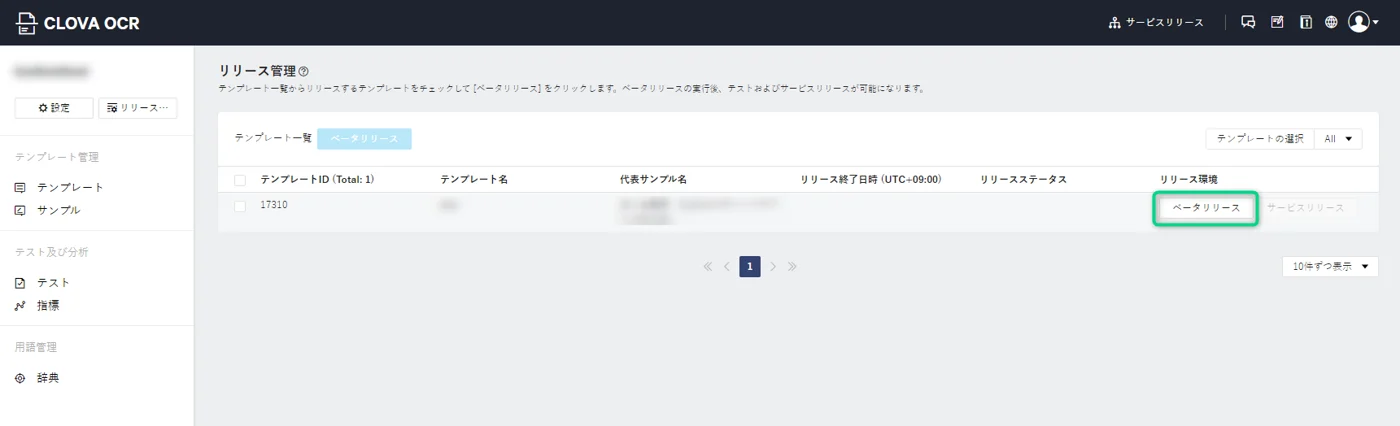Open the user profile avatar menu
Image resolution: width=1400 pixels, height=426 pixels.
[x=1362, y=22]
